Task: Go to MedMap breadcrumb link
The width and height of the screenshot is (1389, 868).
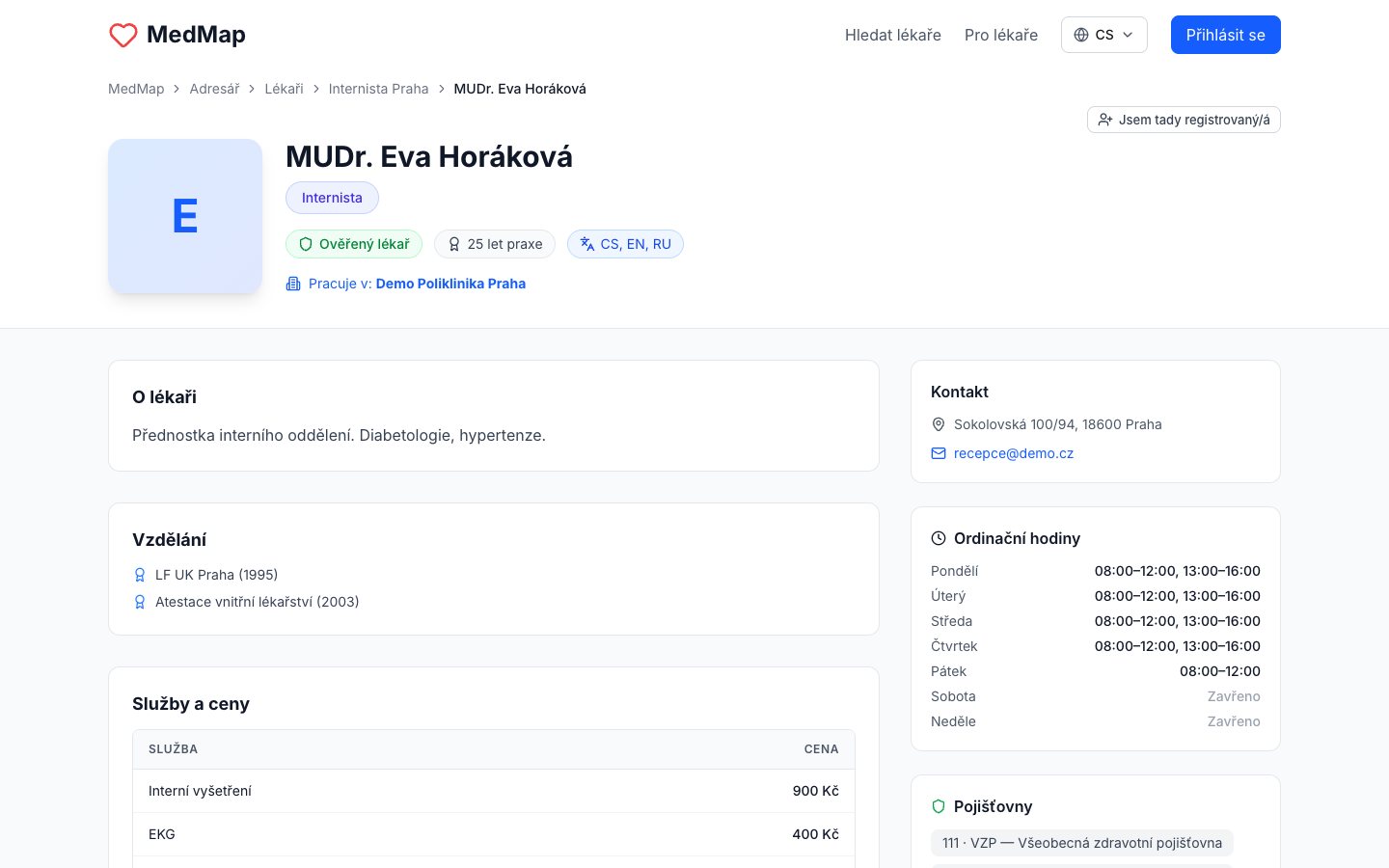Action: pos(136,89)
